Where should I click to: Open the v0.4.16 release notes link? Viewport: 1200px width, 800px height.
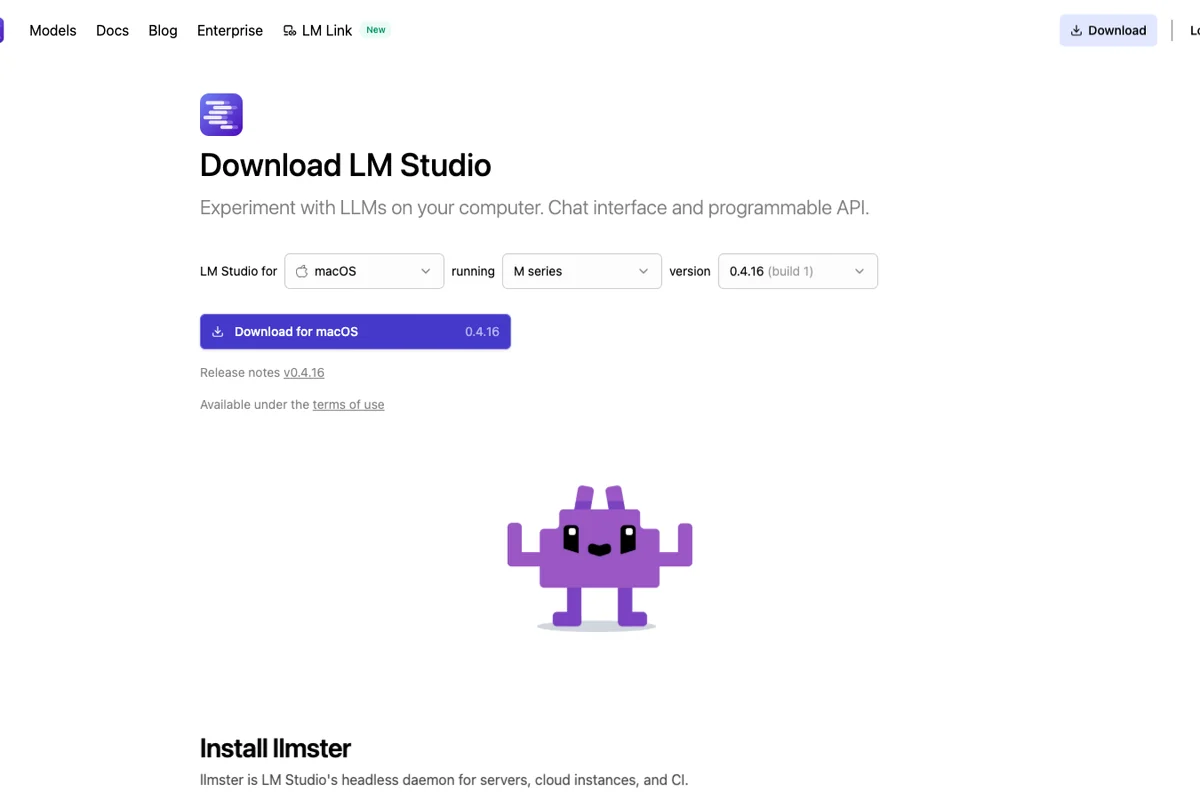(304, 372)
